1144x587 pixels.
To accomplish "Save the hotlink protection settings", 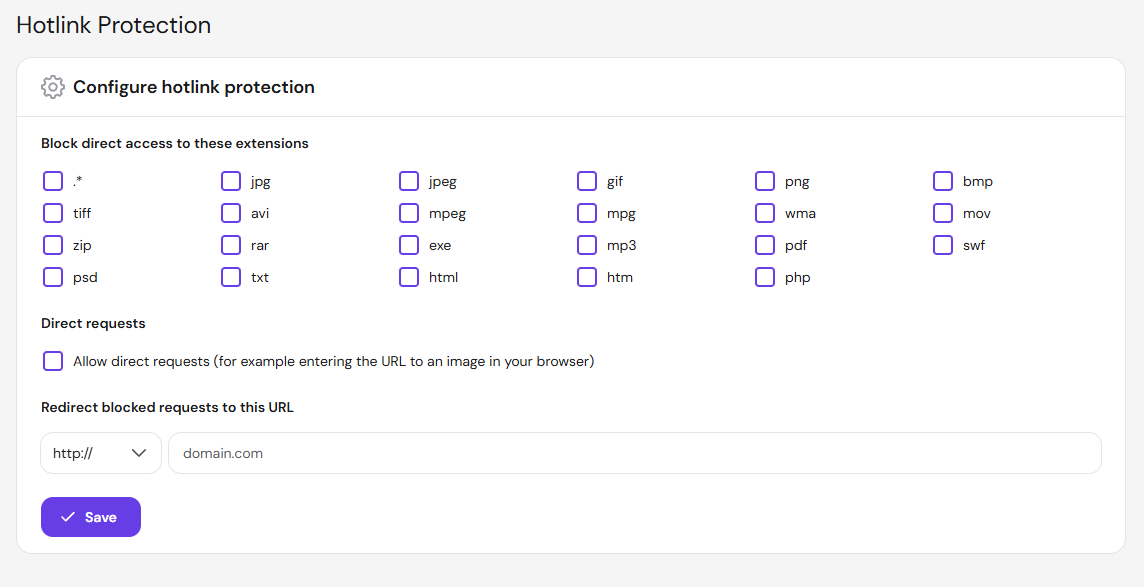I will (x=90, y=517).
